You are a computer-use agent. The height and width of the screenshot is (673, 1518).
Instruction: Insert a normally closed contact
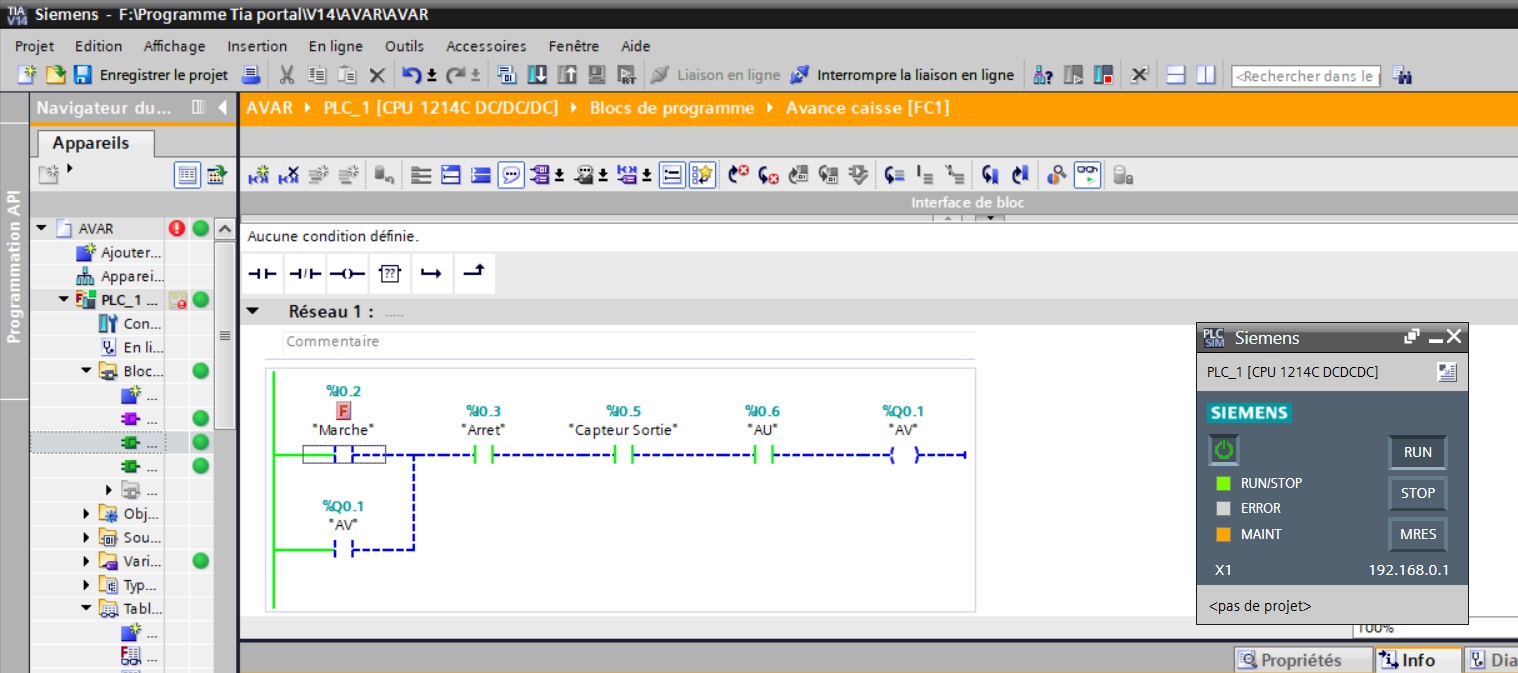point(303,274)
